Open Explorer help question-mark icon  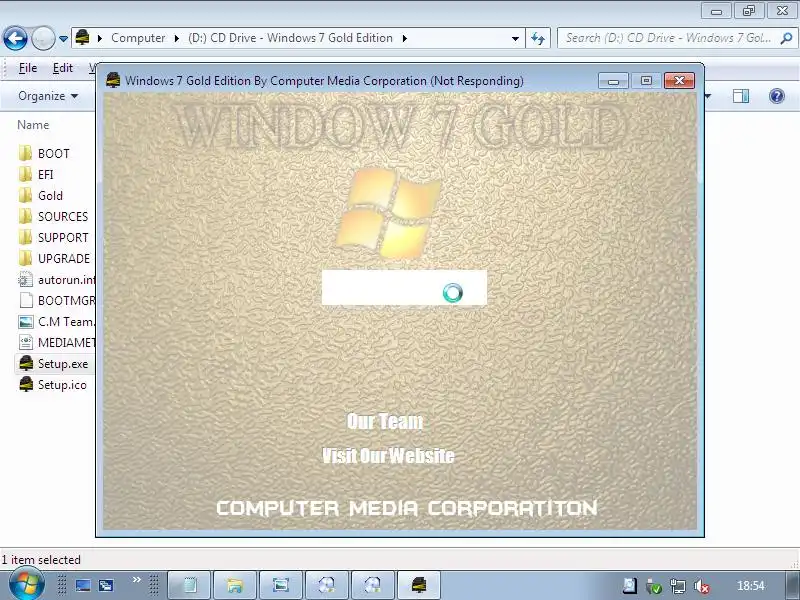point(777,96)
